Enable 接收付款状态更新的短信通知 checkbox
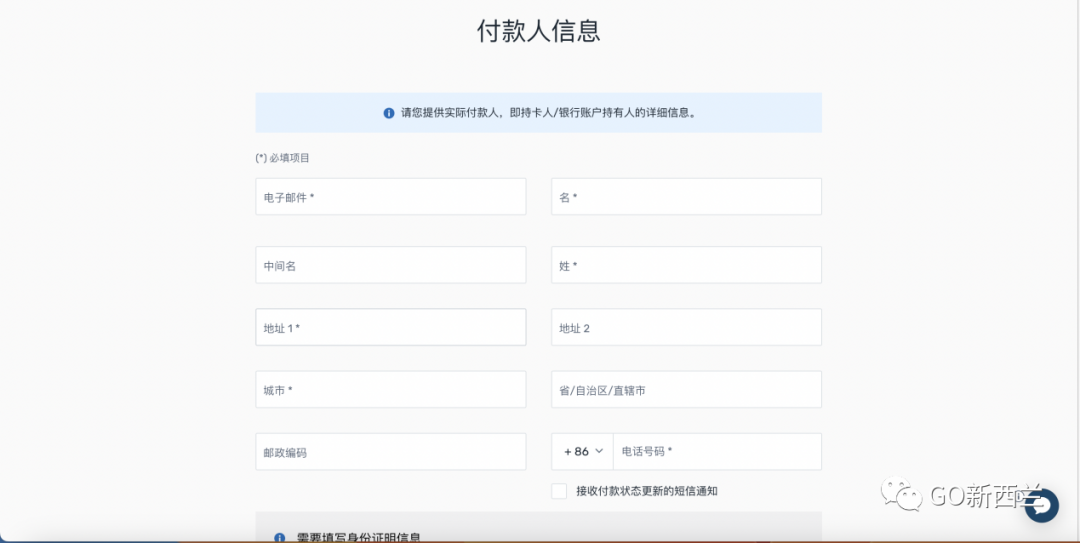The width and height of the screenshot is (1080, 543). click(x=559, y=491)
